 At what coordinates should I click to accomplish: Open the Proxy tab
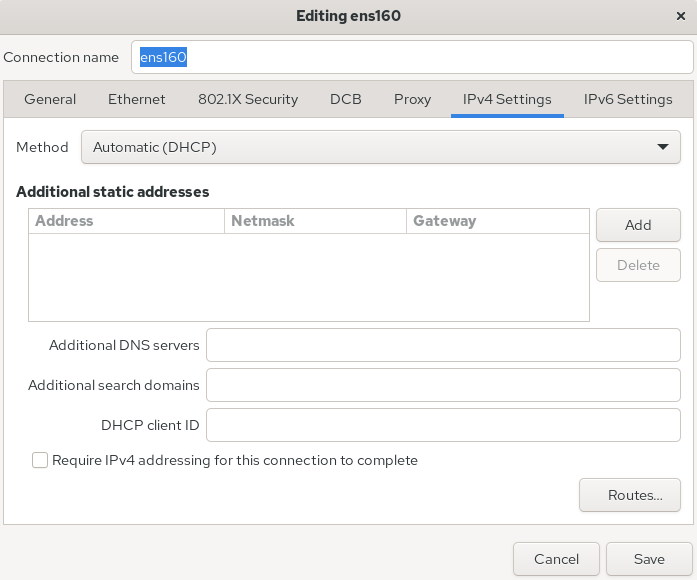[412, 99]
